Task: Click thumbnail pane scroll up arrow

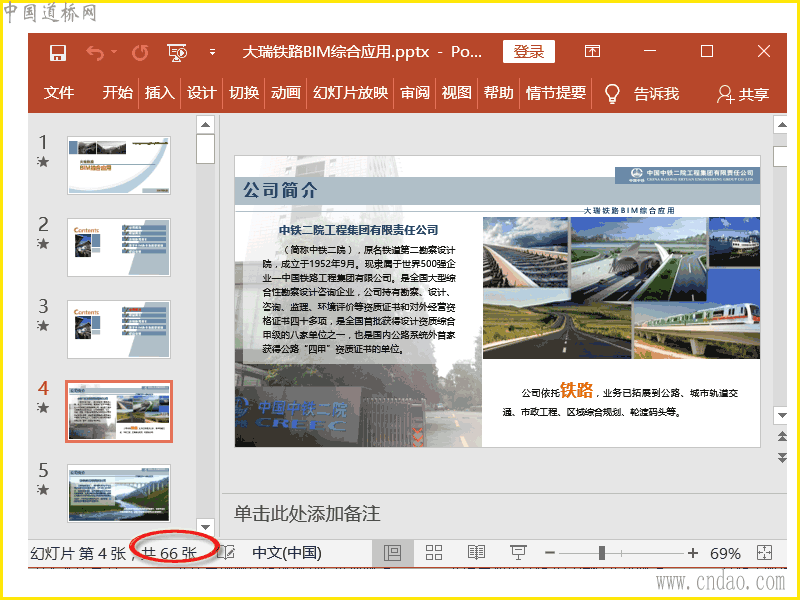Action: pos(205,124)
